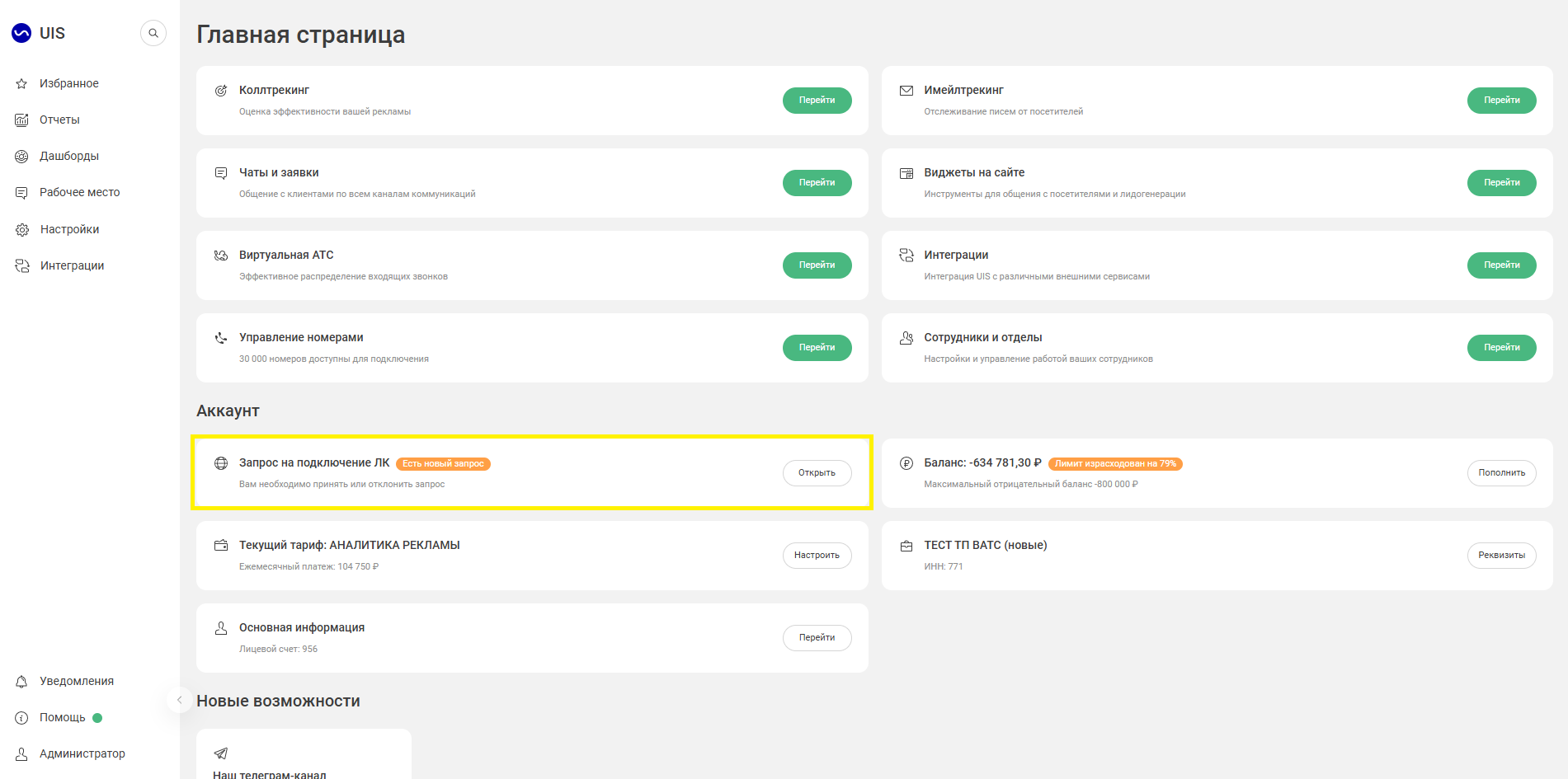Click the Открыть button for connection request
1568x779 pixels.
tap(817, 473)
